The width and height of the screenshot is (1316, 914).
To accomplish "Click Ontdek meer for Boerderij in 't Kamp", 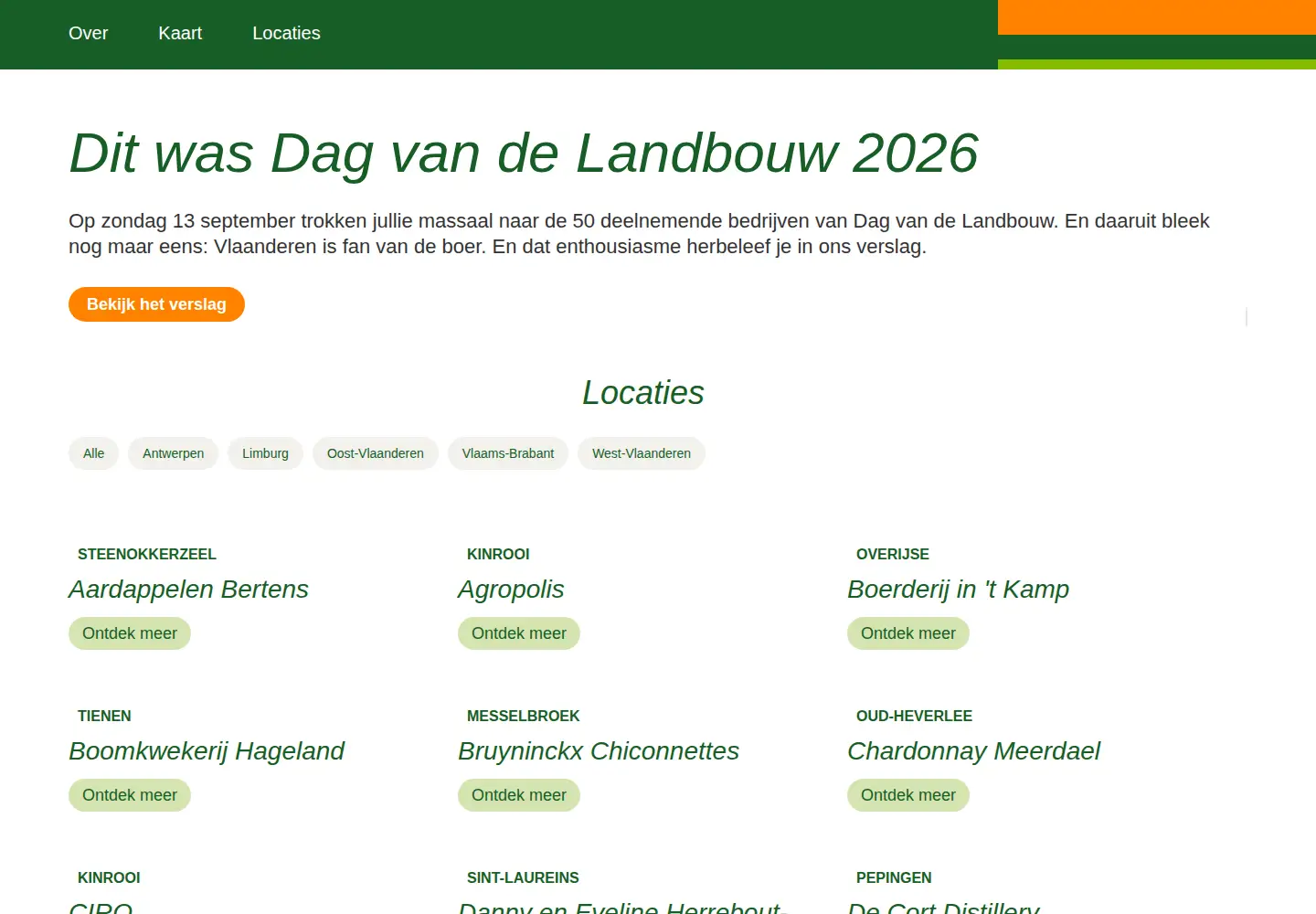I will (908, 633).
